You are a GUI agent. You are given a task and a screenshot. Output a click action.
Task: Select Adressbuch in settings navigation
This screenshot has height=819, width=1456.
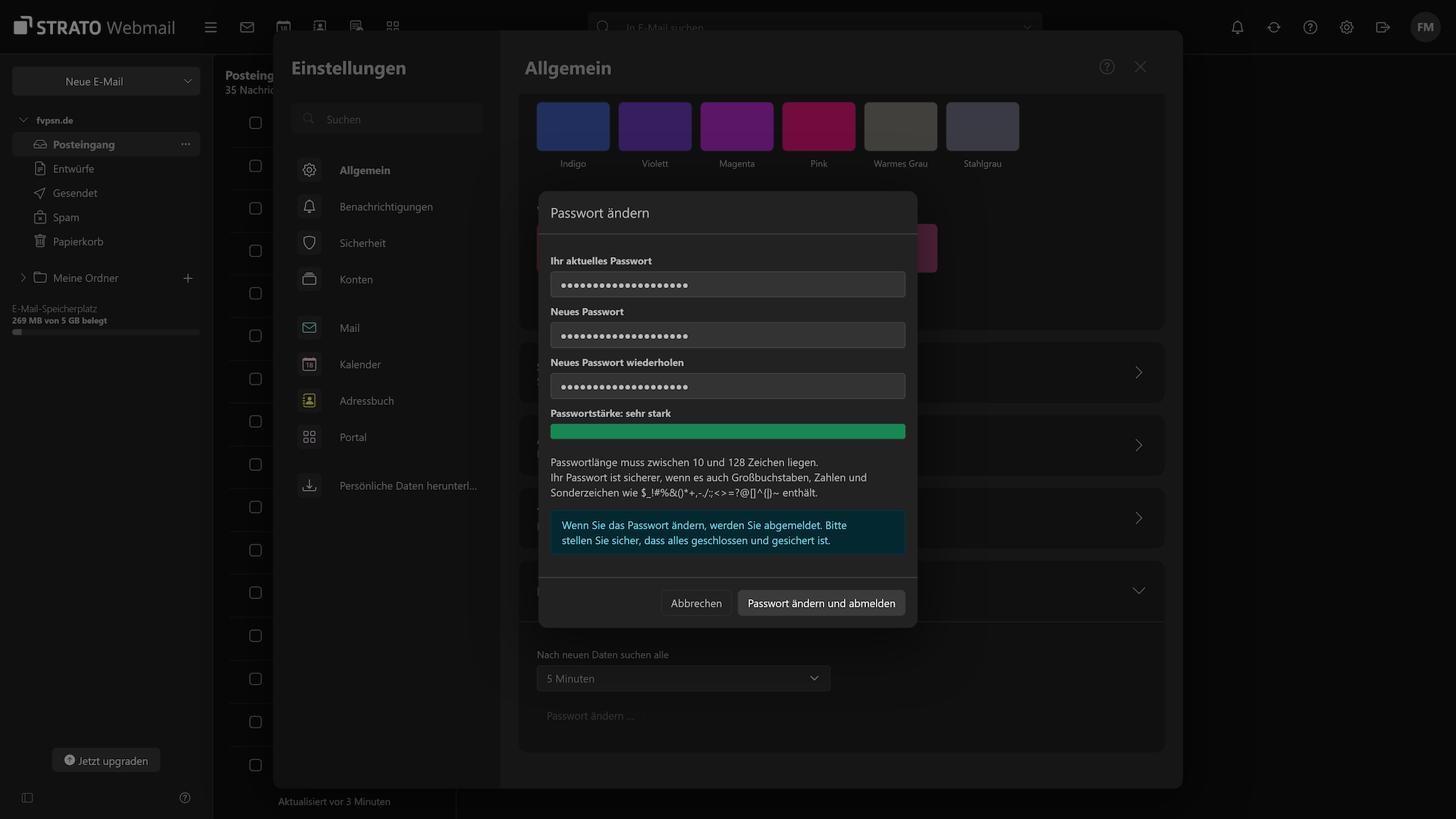tap(366, 401)
